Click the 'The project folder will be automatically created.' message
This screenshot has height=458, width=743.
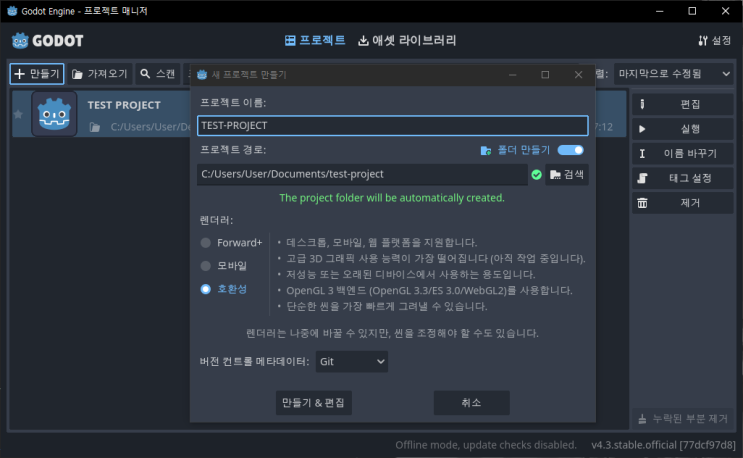[x=392, y=198]
